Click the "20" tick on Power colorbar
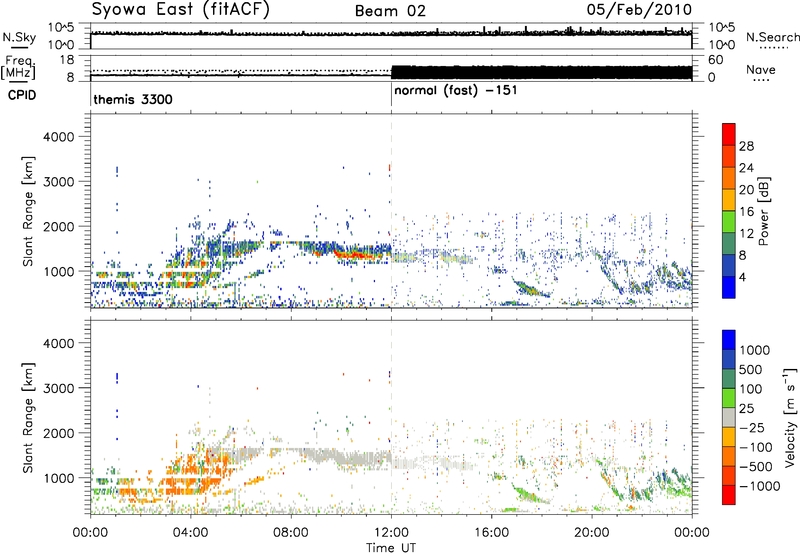 746,190
